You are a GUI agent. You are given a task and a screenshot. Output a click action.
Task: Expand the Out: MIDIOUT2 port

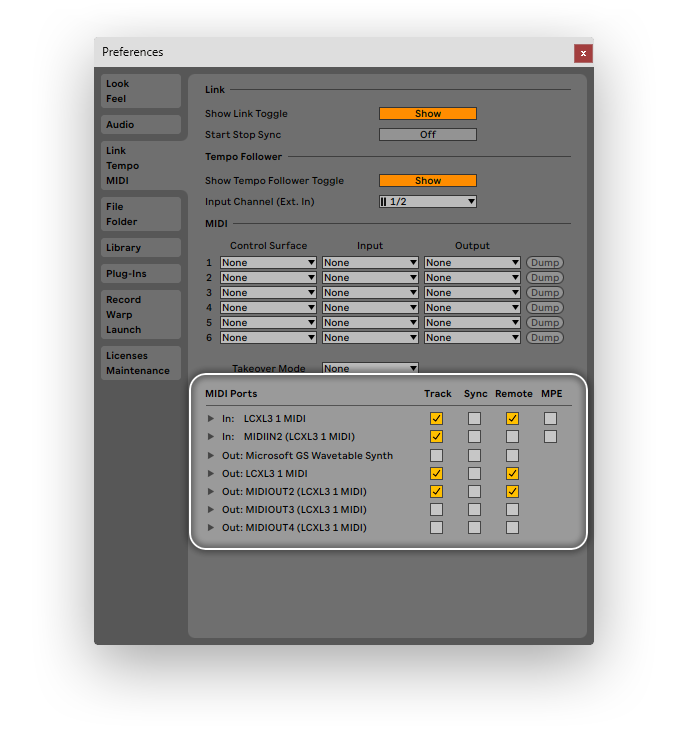pyautogui.click(x=210, y=491)
